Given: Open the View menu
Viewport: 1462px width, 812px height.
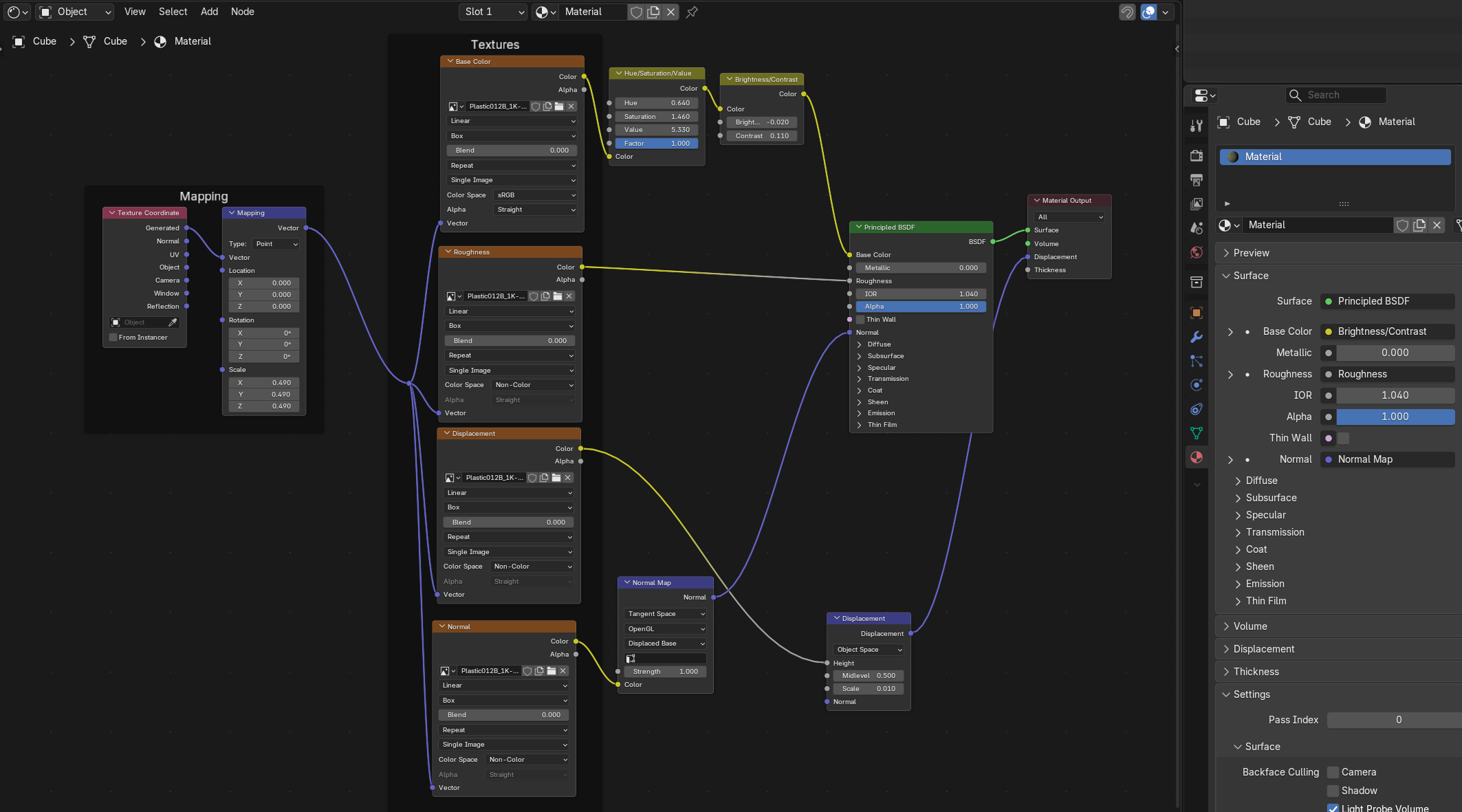Looking at the screenshot, I should (x=135, y=12).
